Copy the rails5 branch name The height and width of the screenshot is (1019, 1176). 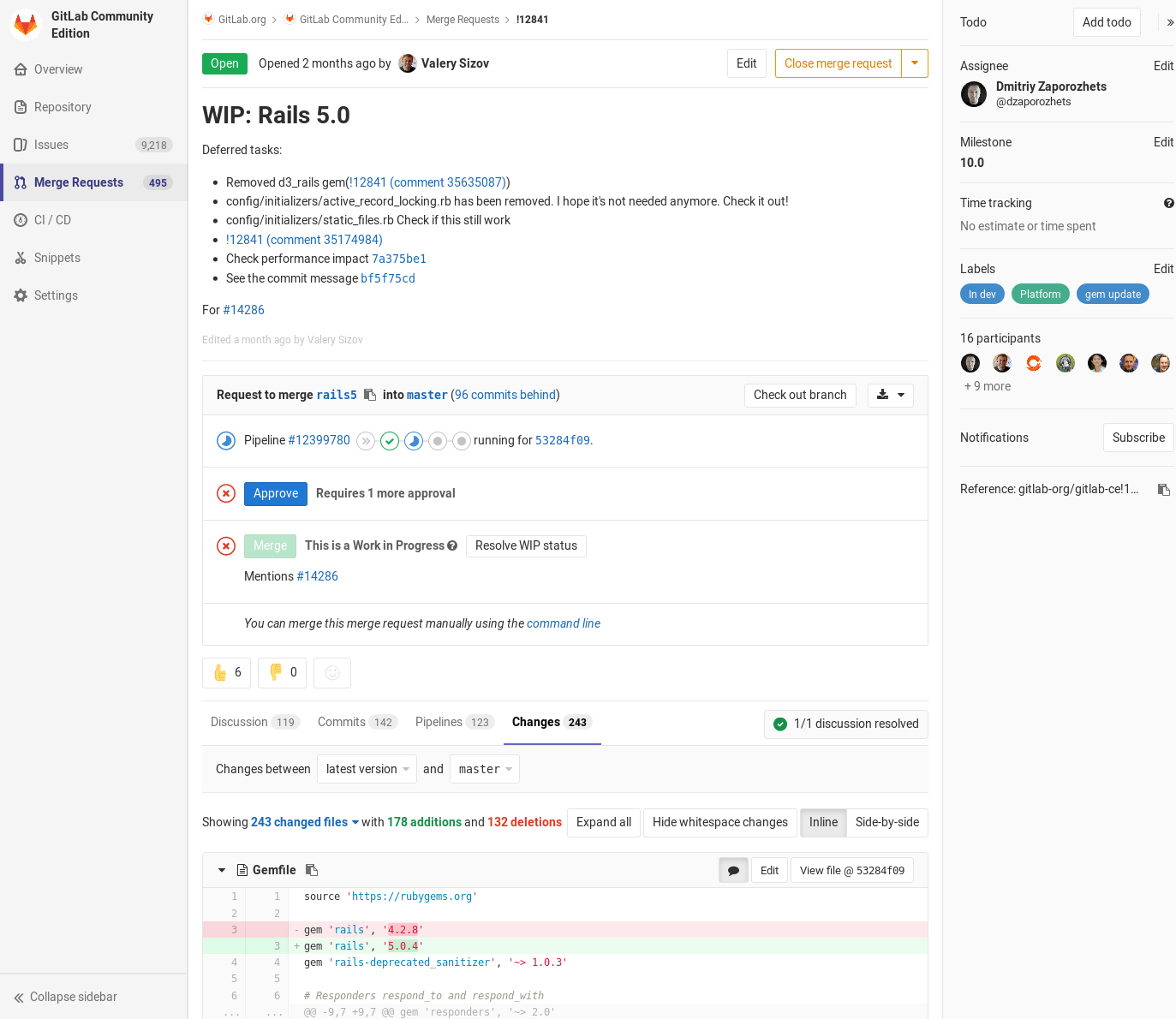coord(370,395)
